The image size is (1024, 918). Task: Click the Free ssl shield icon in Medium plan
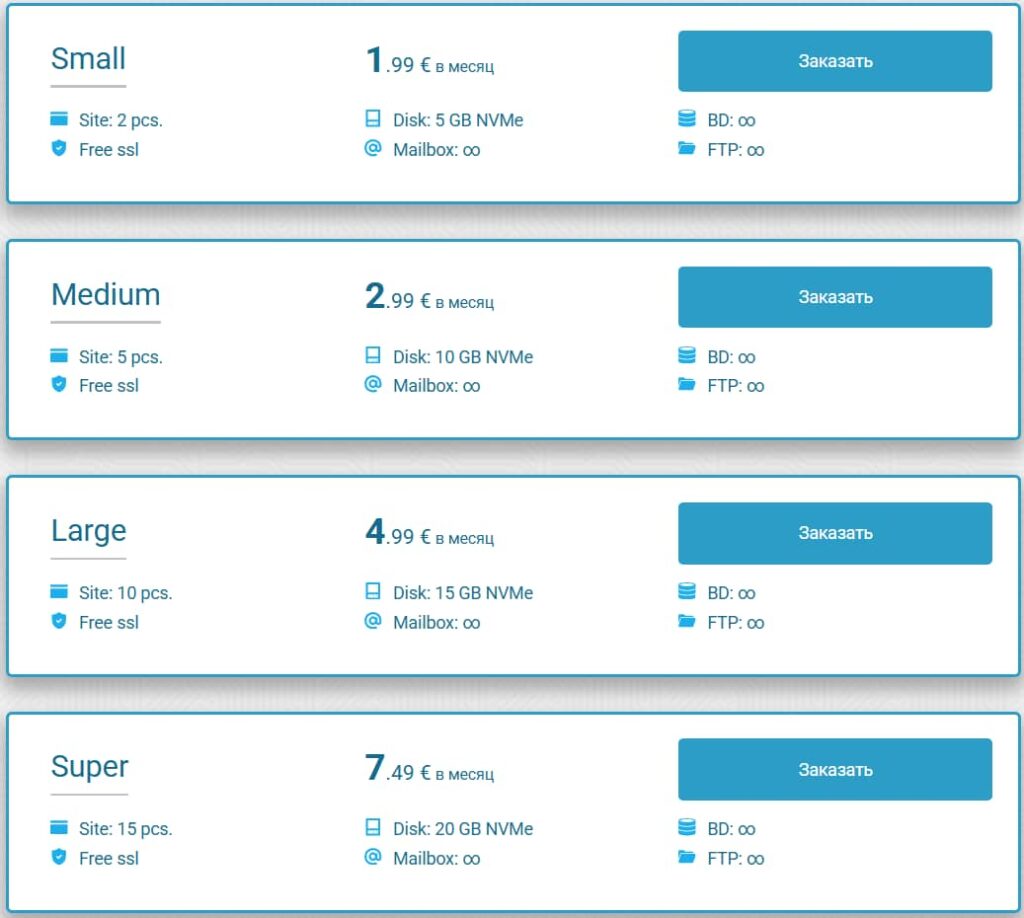pyautogui.click(x=59, y=385)
